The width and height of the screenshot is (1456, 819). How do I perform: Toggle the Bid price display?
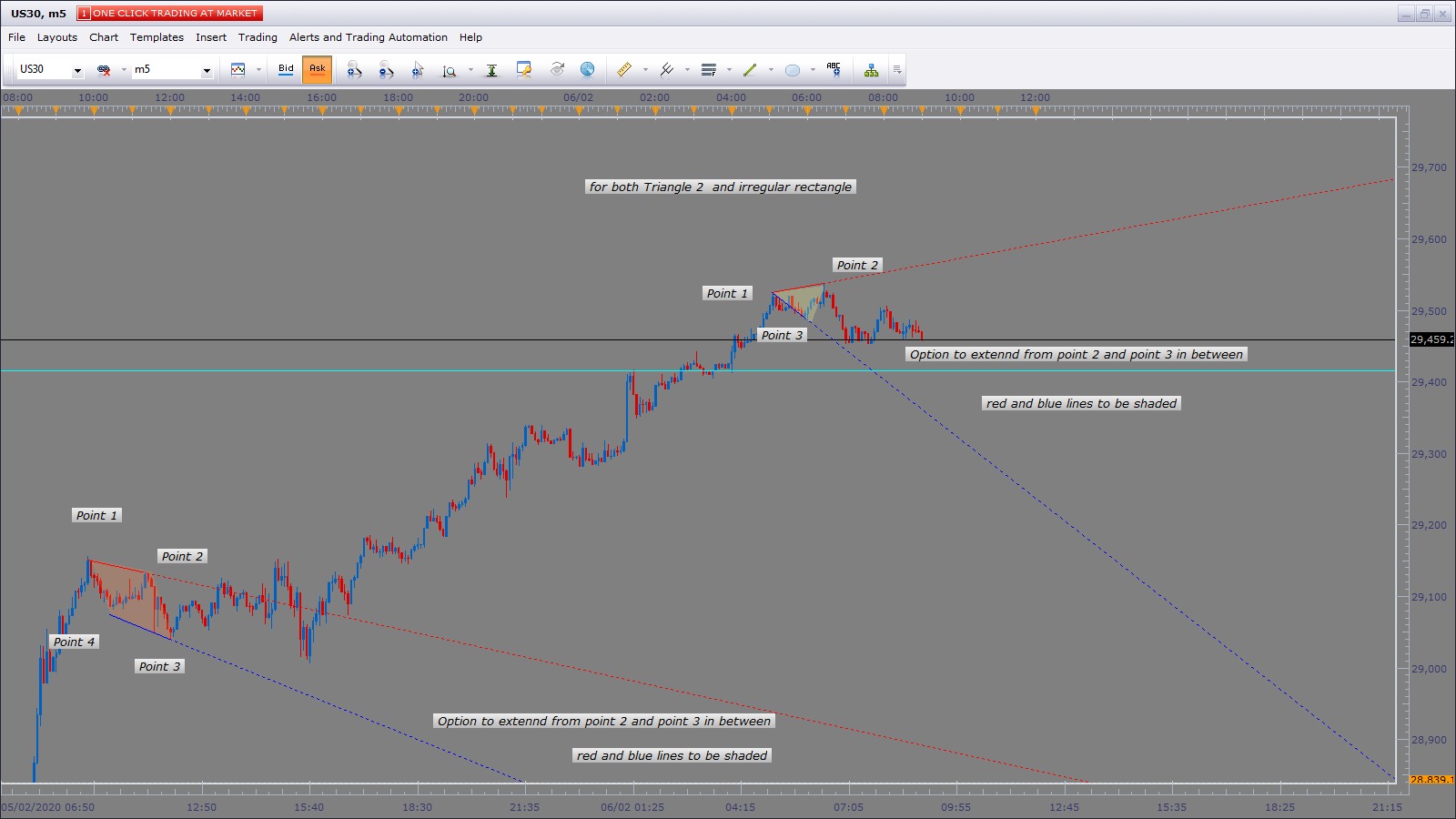tap(286, 69)
